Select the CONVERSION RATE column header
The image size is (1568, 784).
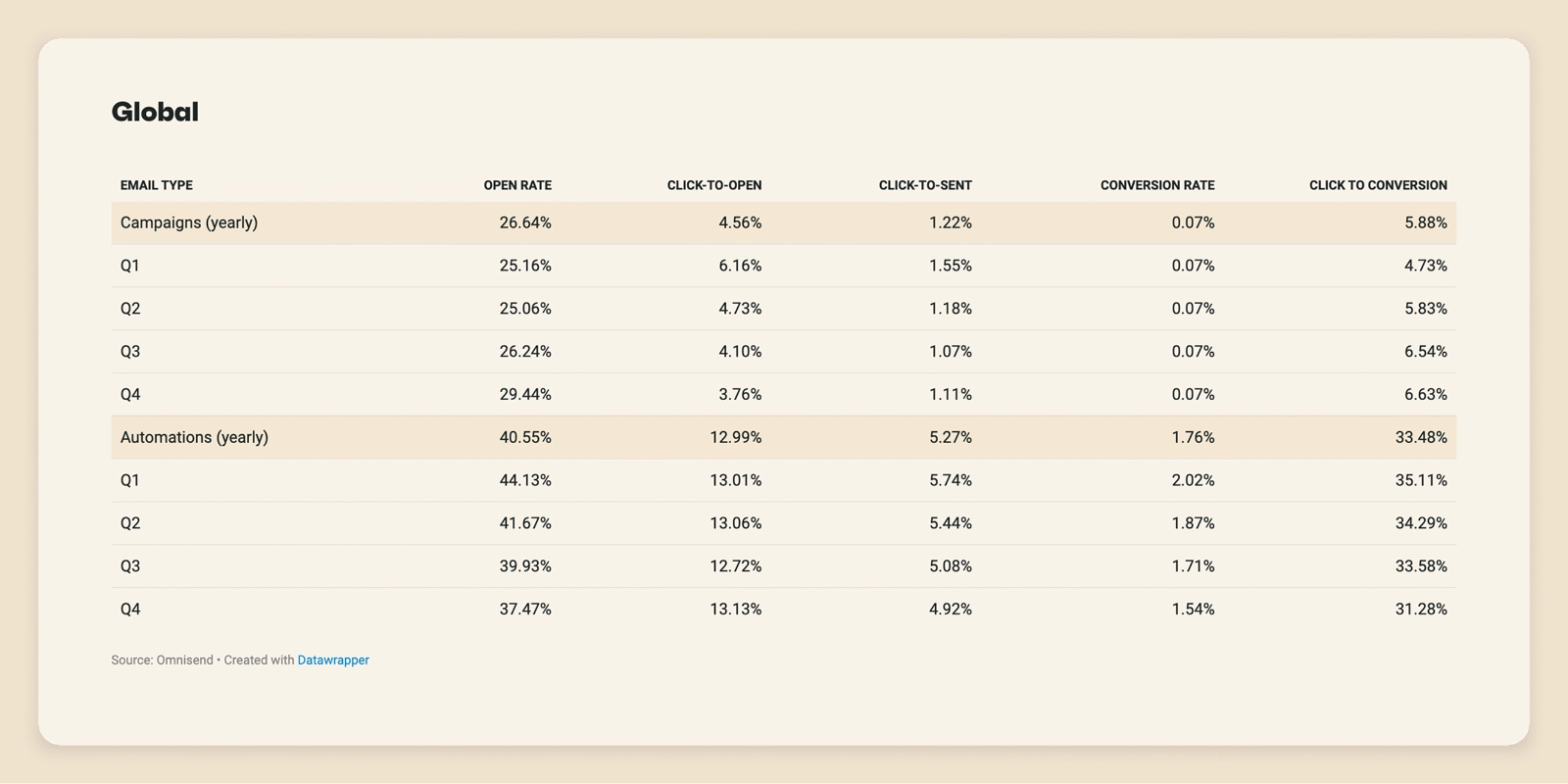pos(1157,185)
